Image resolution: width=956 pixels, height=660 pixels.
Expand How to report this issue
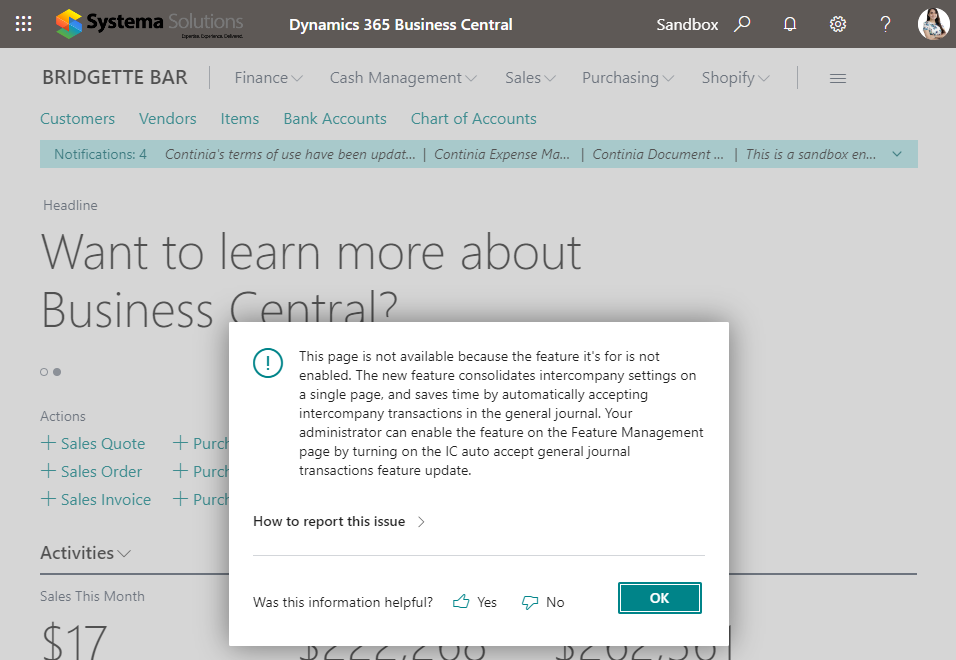click(x=339, y=521)
